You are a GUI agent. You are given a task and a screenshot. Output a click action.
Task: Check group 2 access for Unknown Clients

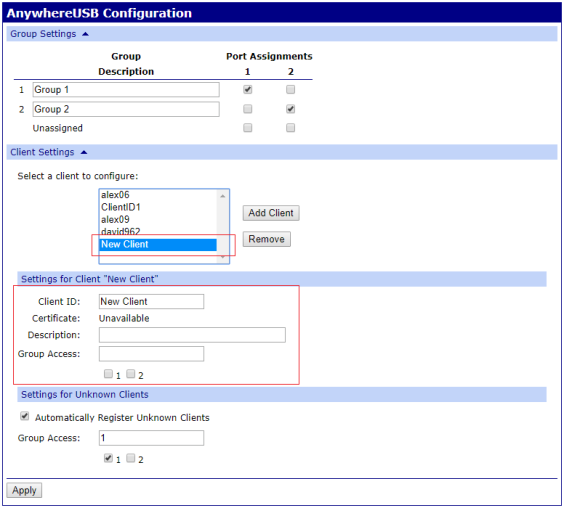pyautogui.click(x=131, y=458)
